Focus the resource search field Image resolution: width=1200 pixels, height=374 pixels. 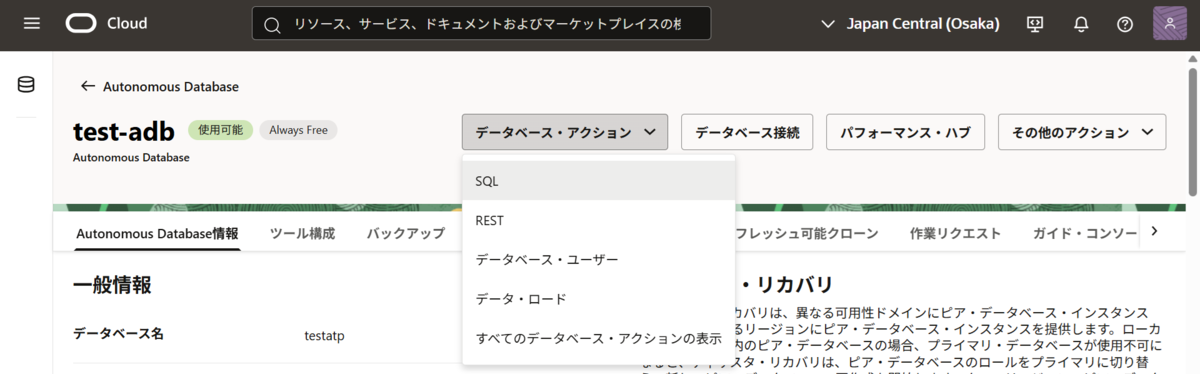(482, 24)
